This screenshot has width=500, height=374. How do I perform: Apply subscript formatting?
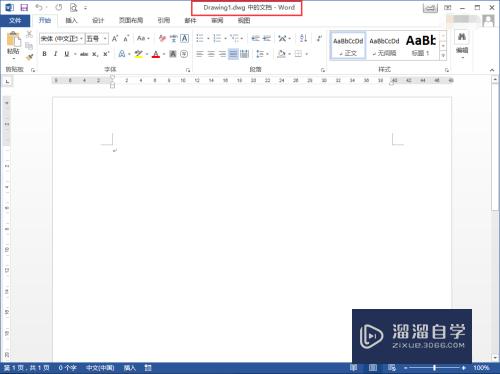95,54
